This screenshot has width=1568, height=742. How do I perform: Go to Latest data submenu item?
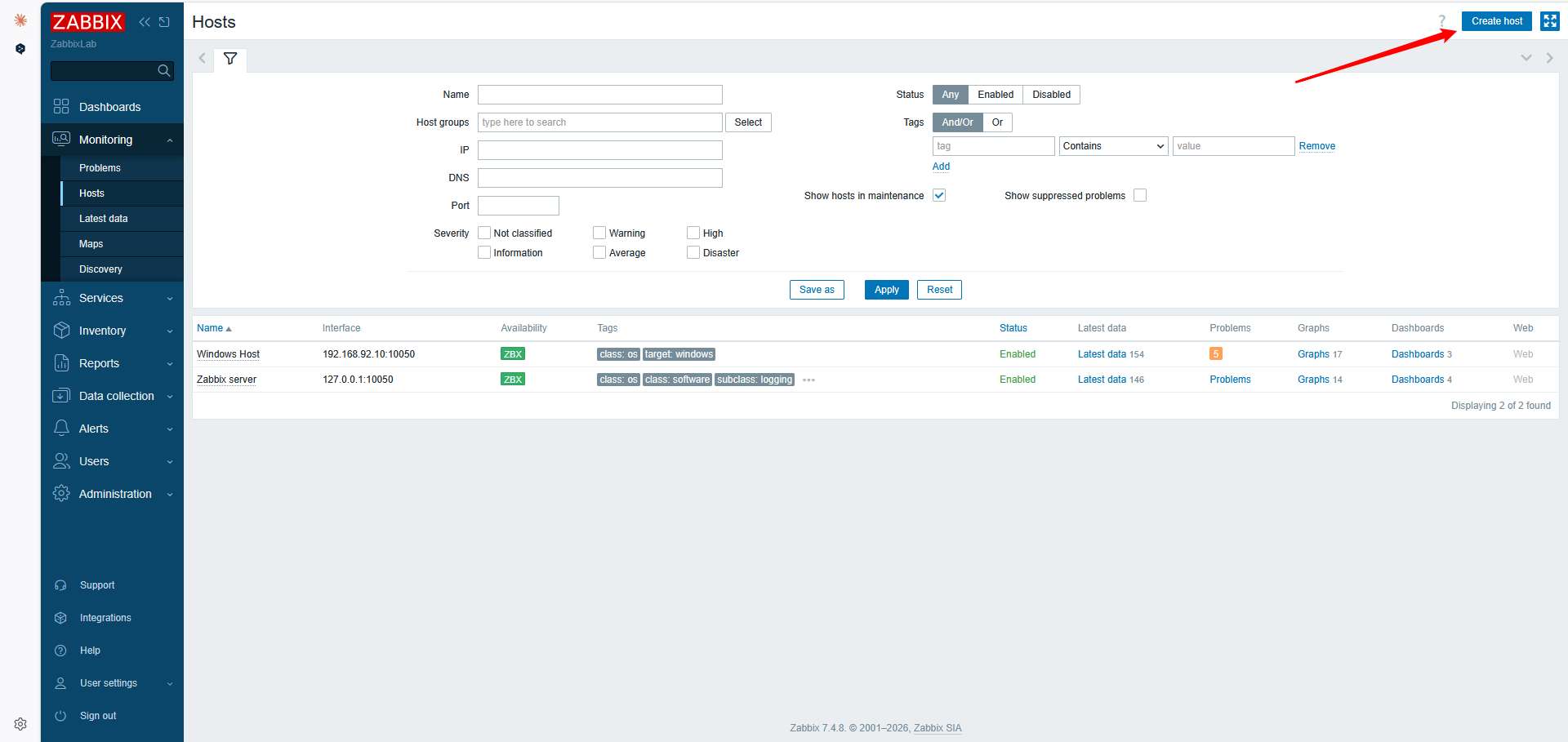(104, 219)
